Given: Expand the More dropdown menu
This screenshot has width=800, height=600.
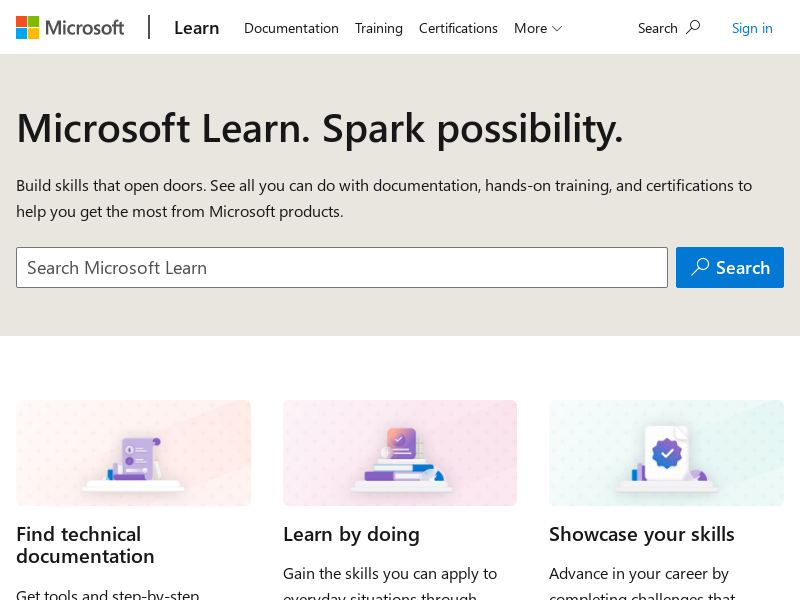Looking at the screenshot, I should tap(538, 28).
